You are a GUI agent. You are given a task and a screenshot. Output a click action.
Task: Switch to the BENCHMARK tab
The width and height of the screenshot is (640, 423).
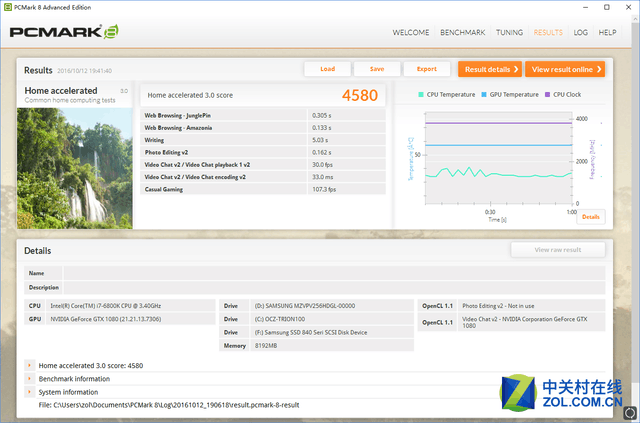tap(462, 32)
